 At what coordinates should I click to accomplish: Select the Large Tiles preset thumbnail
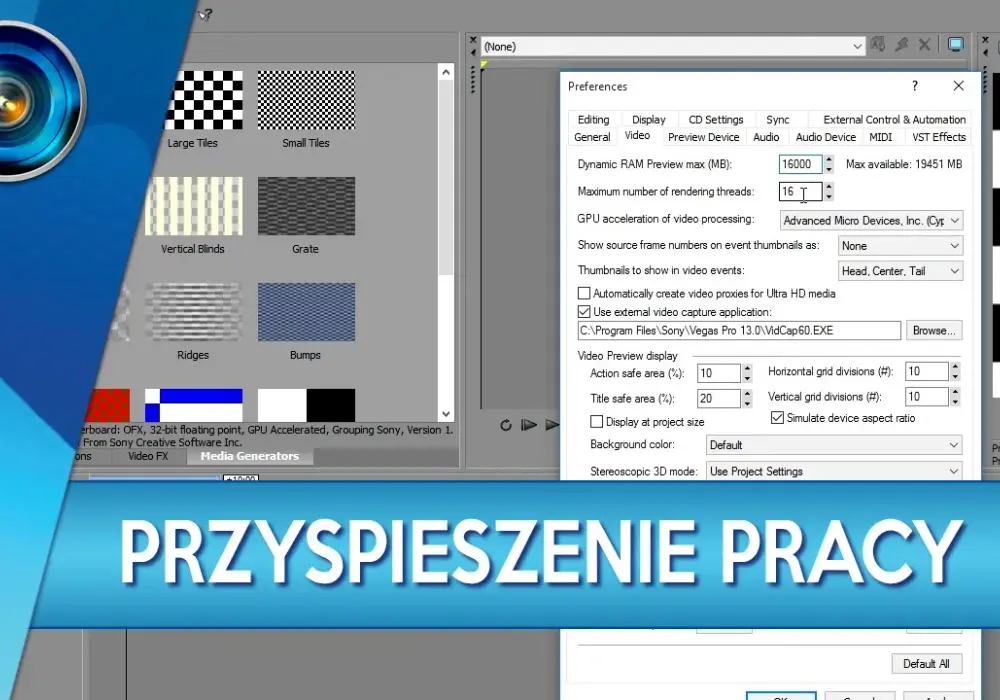click(204, 100)
